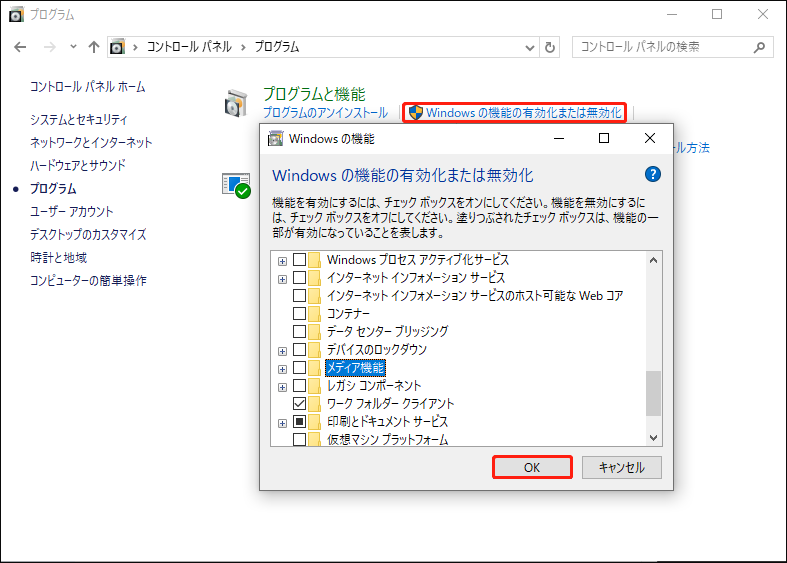The width and height of the screenshot is (787, 563).
Task: Click the メディア機能 folder icon
Action: (x=314, y=368)
